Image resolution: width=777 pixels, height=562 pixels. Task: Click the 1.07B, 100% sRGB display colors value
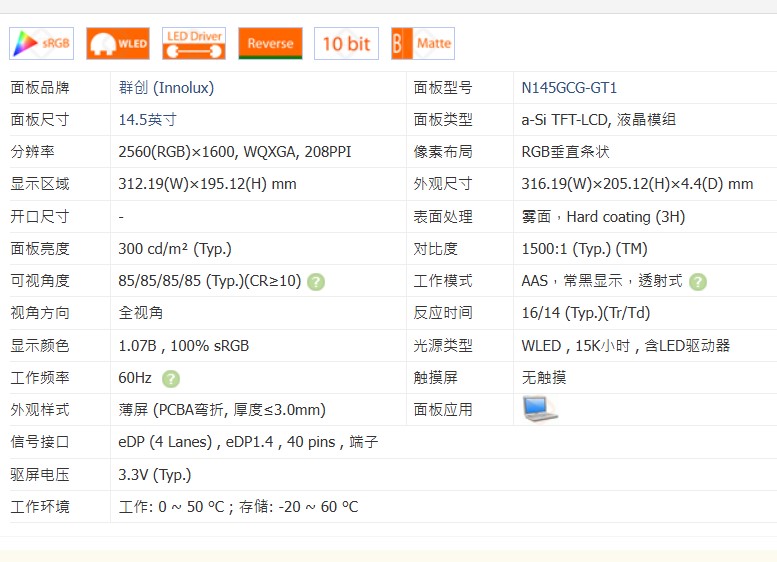coord(183,346)
